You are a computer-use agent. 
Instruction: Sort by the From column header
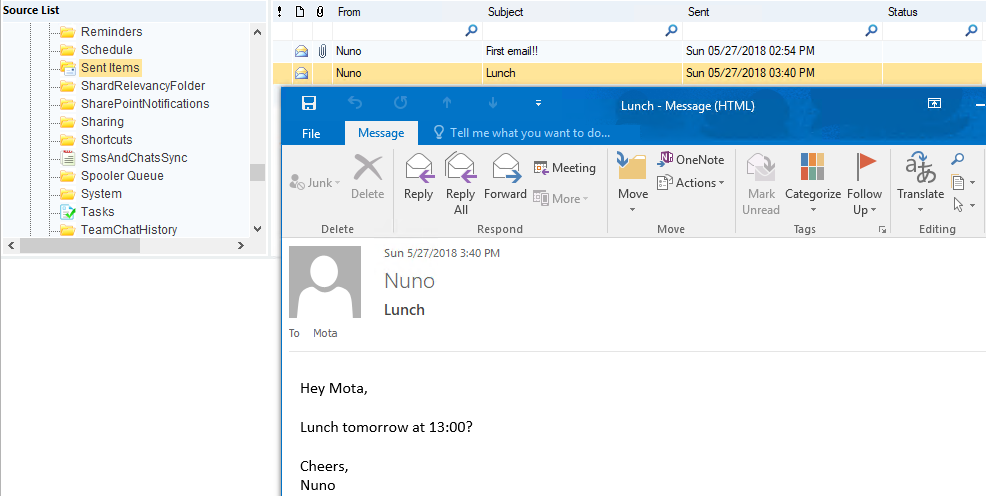[x=407, y=11]
